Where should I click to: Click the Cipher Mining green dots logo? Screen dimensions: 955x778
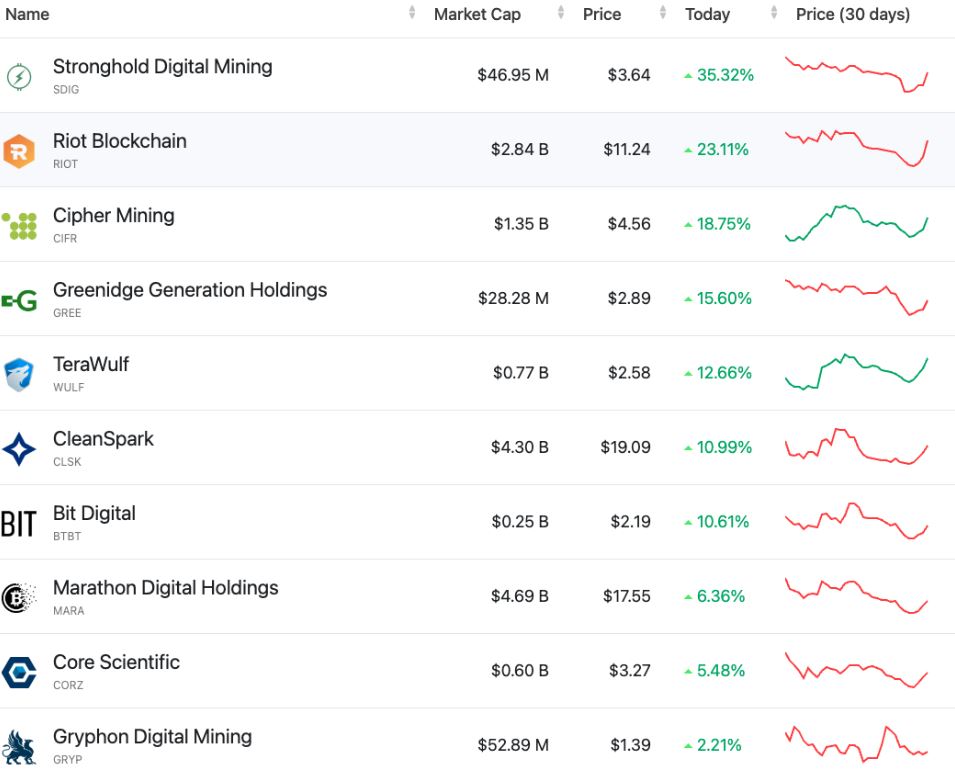pos(19,226)
